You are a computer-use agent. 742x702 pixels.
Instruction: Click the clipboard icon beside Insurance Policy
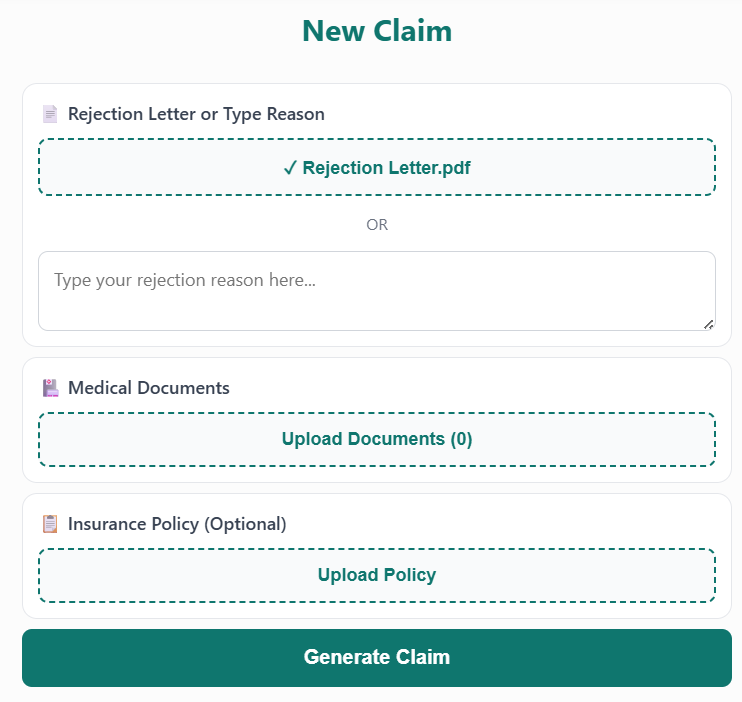coord(50,524)
